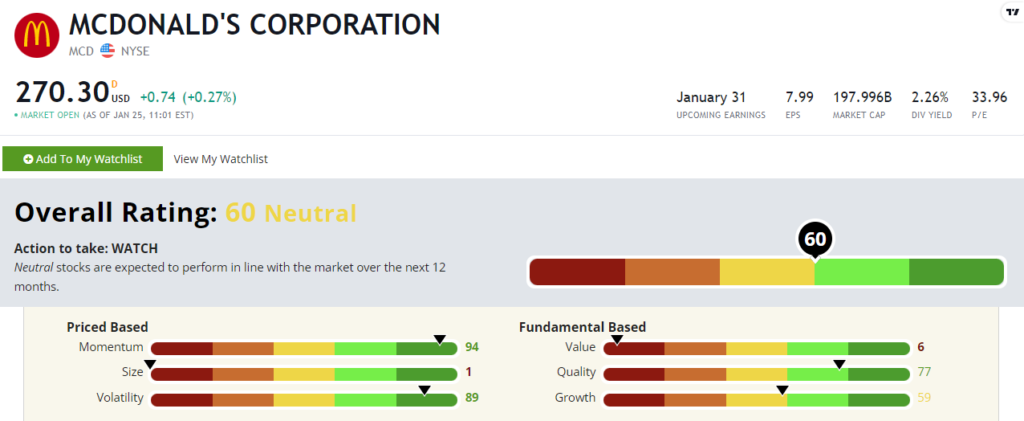Click the Quality bar triangle marker
Screen dimensions: 1024x421
[839, 364]
